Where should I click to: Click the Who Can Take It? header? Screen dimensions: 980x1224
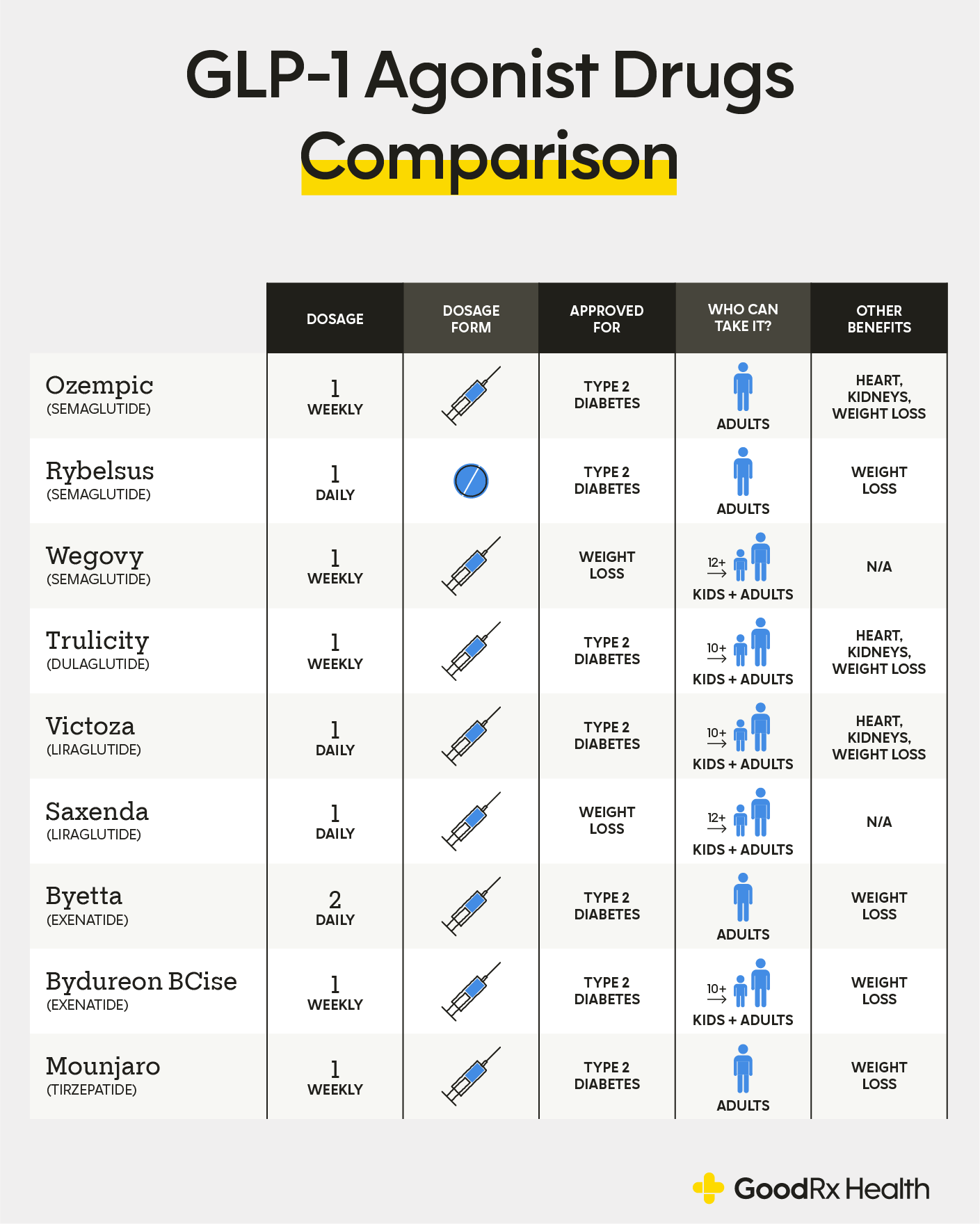point(743,318)
